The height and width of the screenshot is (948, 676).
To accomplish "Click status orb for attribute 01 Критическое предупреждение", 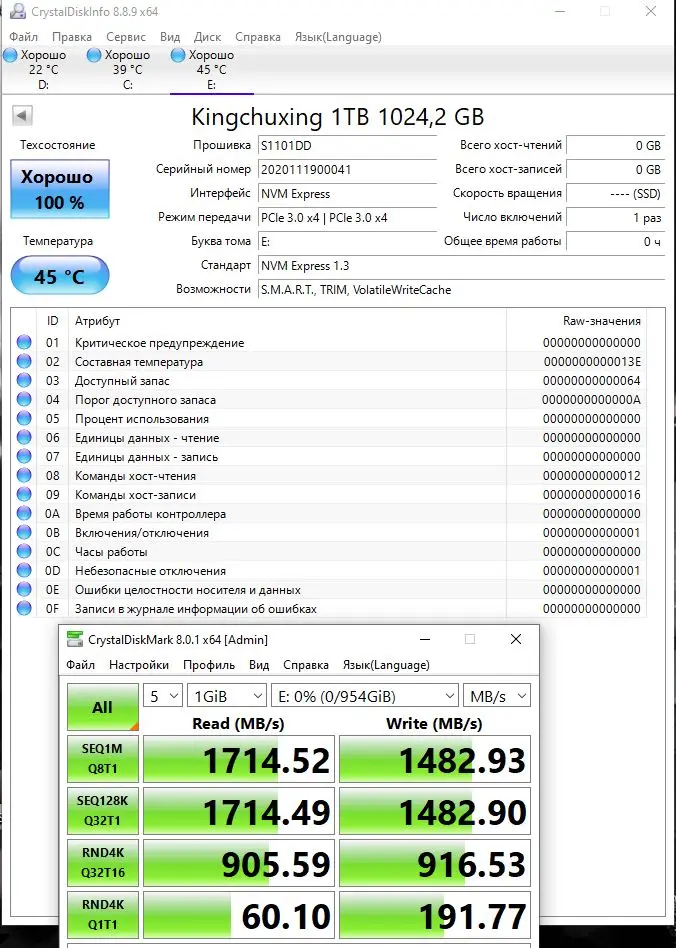I will (24, 343).
